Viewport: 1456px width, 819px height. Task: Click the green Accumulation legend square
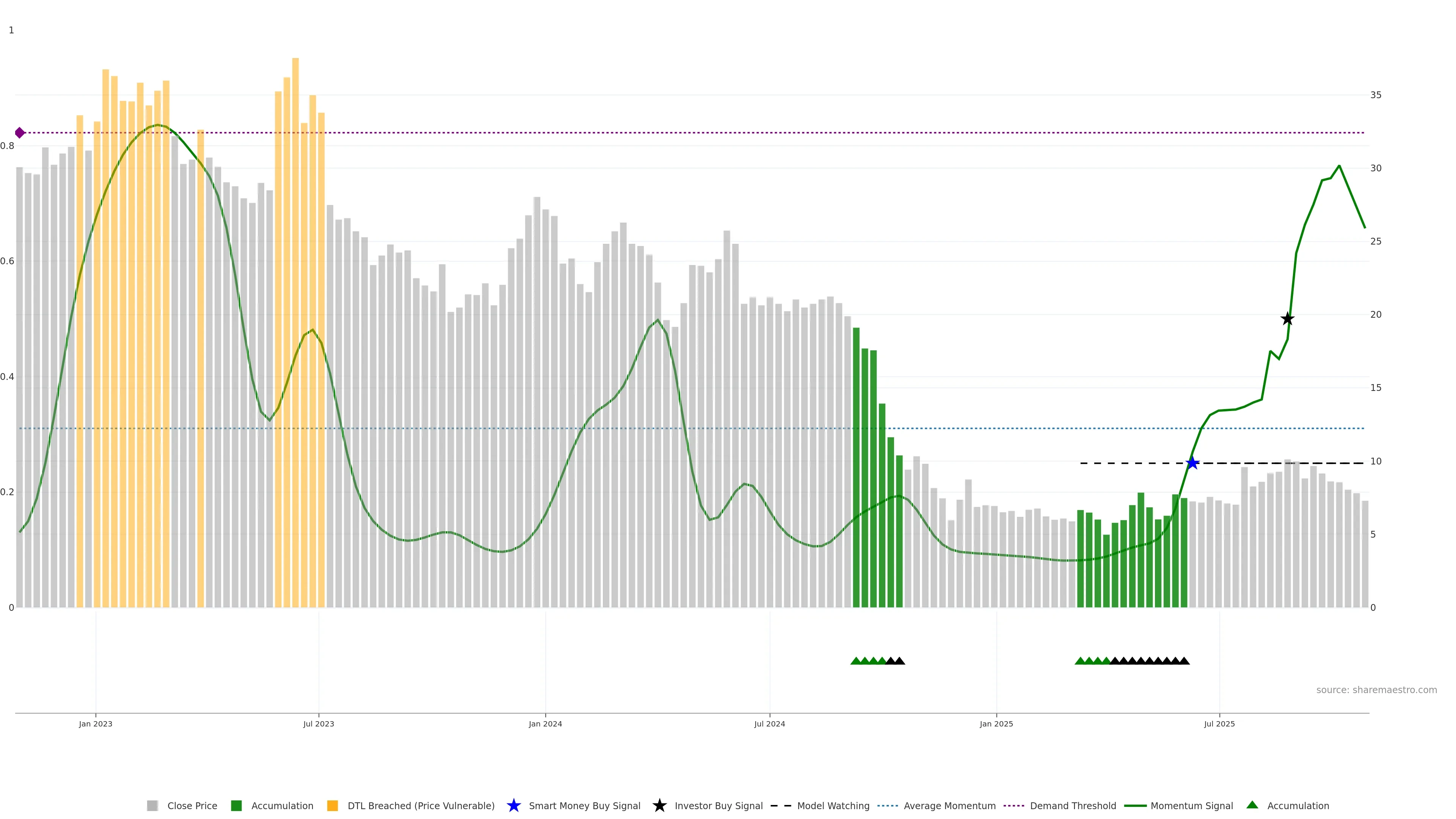236,805
